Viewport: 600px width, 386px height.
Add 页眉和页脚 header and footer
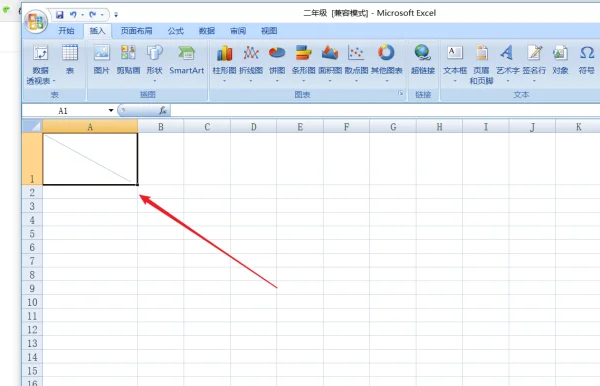[481, 64]
